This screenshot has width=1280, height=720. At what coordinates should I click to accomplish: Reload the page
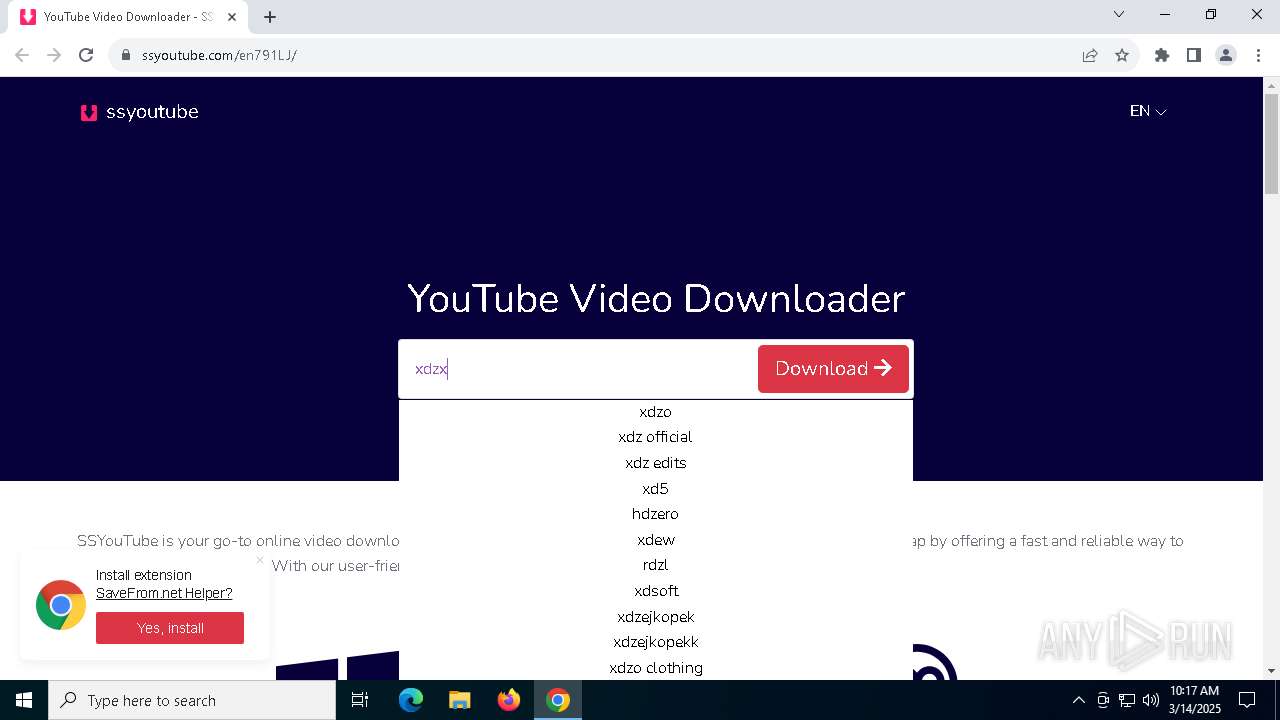86,55
